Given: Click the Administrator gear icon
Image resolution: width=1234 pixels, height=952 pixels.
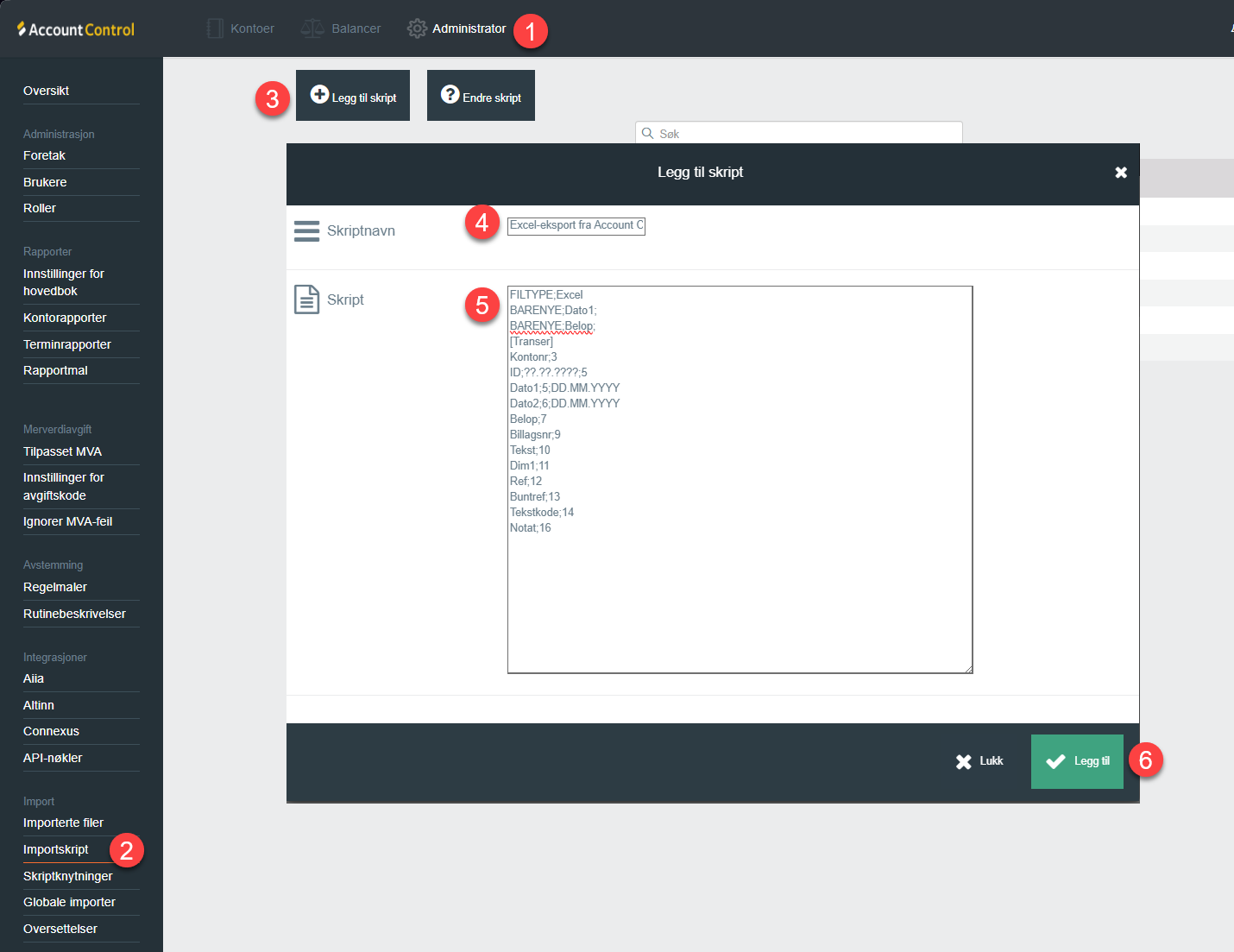Looking at the screenshot, I should pyautogui.click(x=417, y=28).
